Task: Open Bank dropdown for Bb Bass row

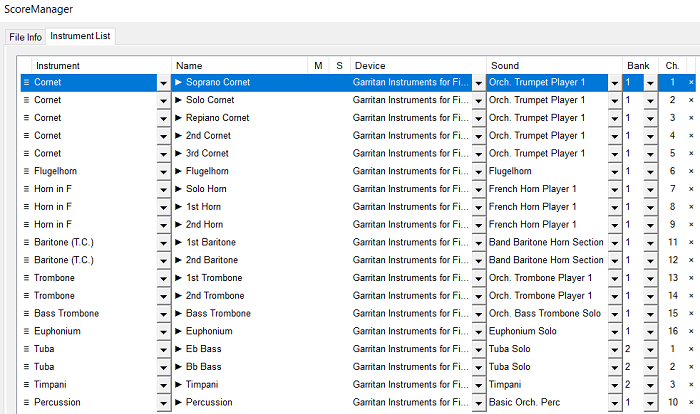Action: click(x=649, y=367)
